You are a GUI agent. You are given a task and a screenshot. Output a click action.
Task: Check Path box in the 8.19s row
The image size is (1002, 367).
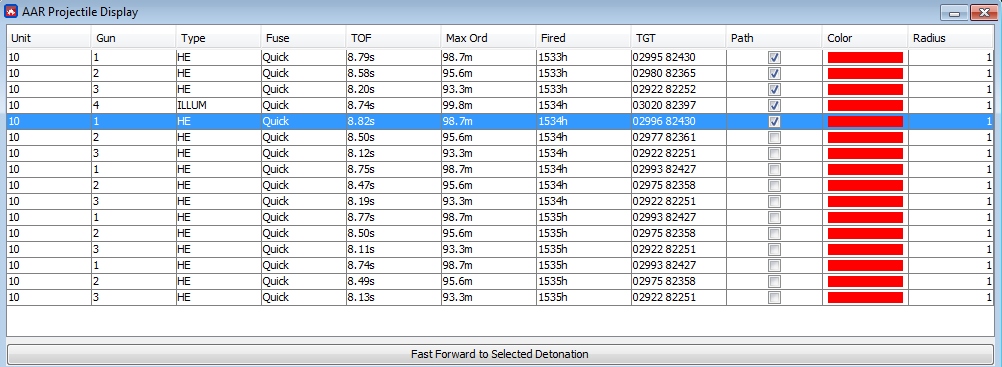coord(775,201)
